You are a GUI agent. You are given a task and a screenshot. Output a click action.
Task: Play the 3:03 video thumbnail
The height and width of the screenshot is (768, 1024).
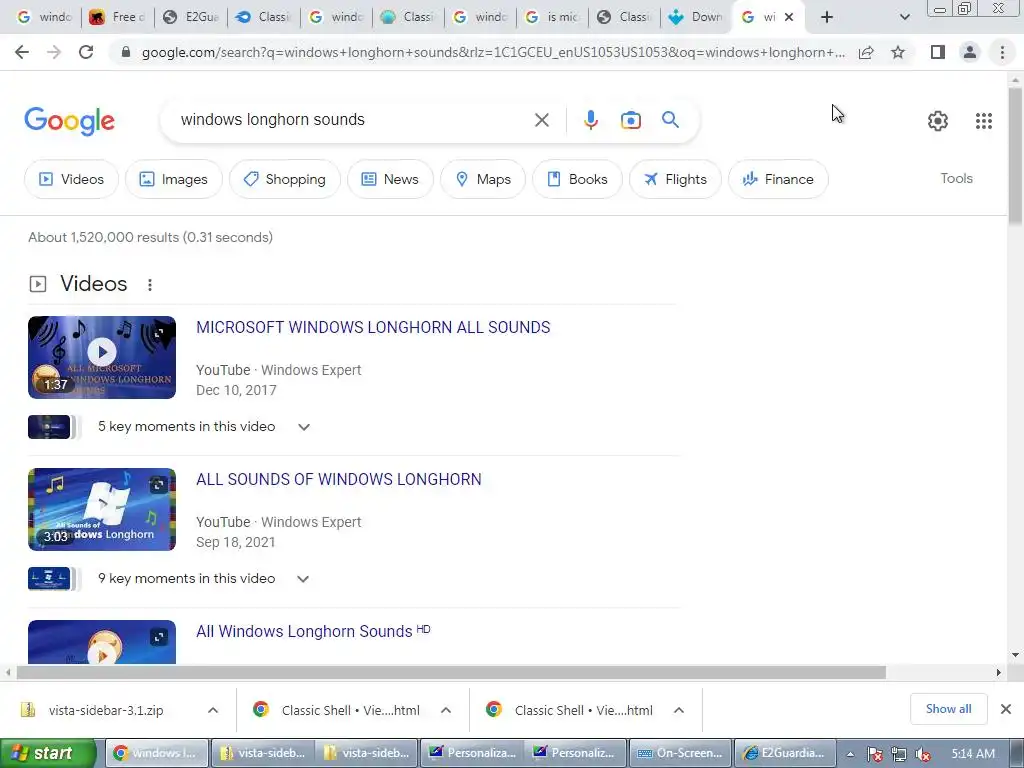(102, 509)
